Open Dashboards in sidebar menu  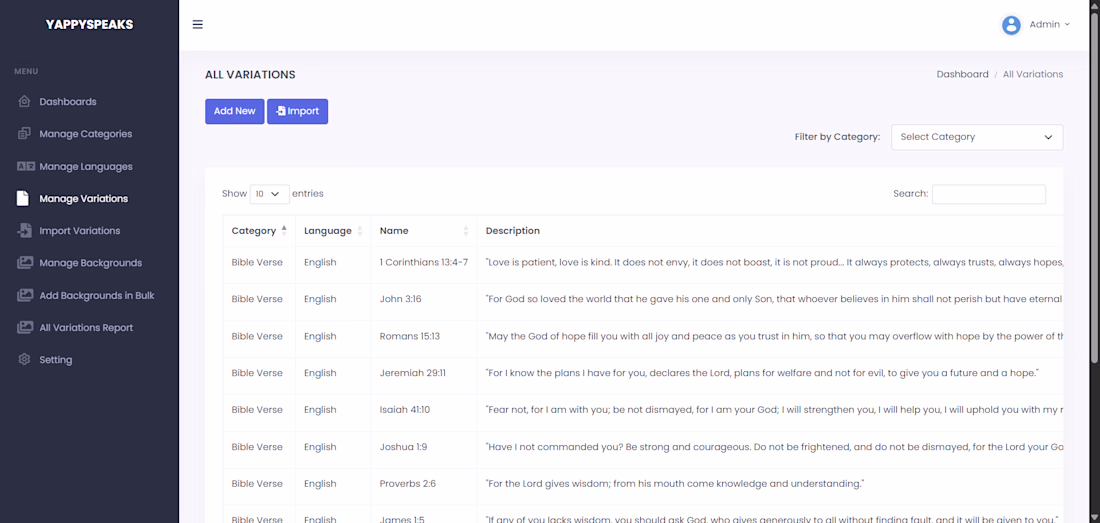[x=68, y=102]
